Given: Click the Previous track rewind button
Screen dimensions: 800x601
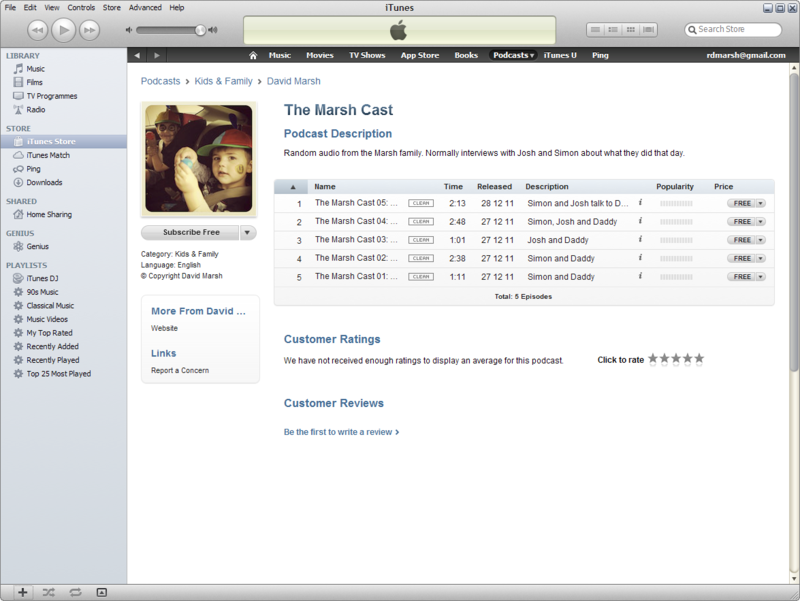Looking at the screenshot, I should tap(37, 30).
